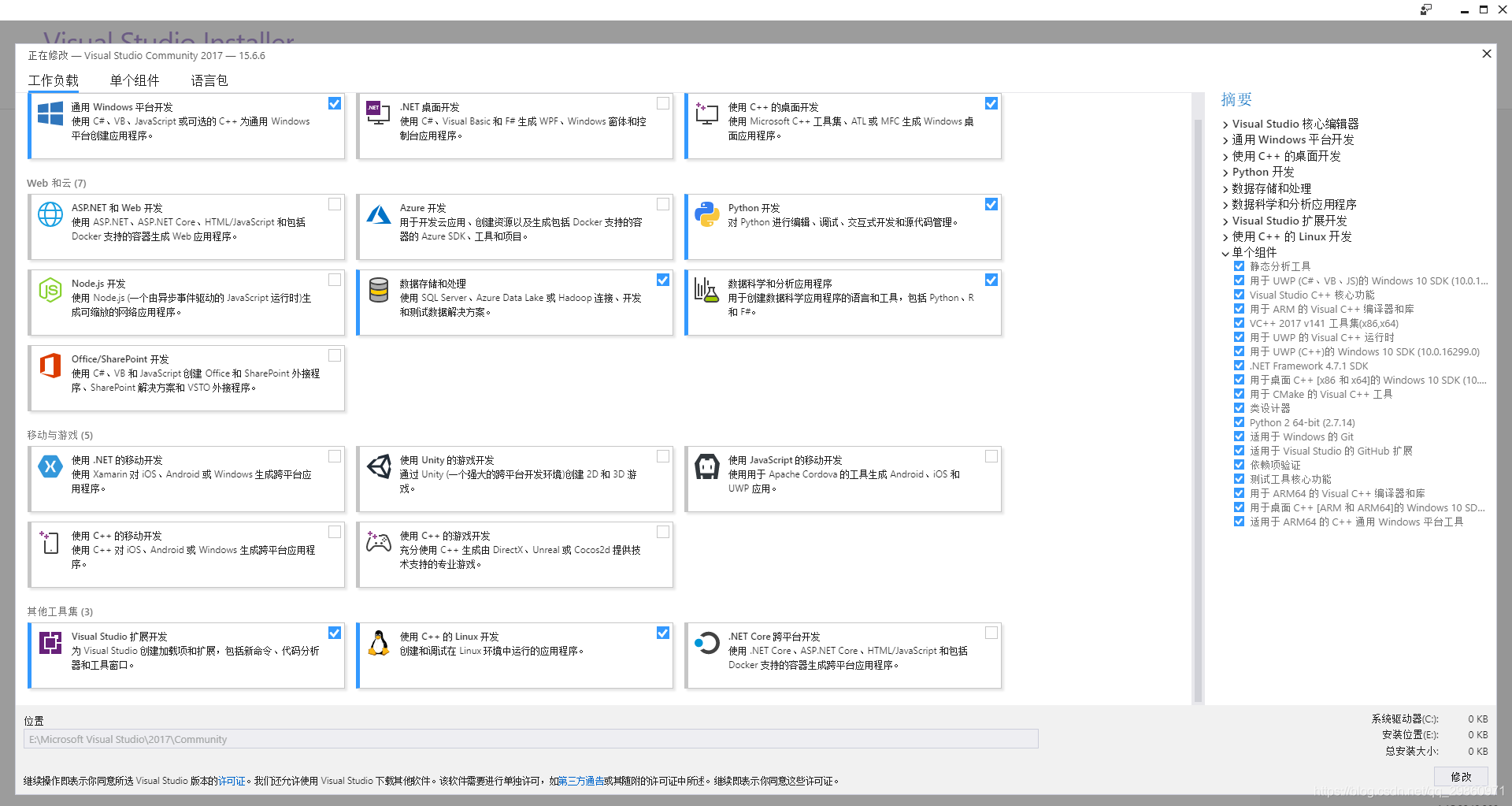
Task: Click the Node.js hexagon icon
Action: tap(50, 290)
